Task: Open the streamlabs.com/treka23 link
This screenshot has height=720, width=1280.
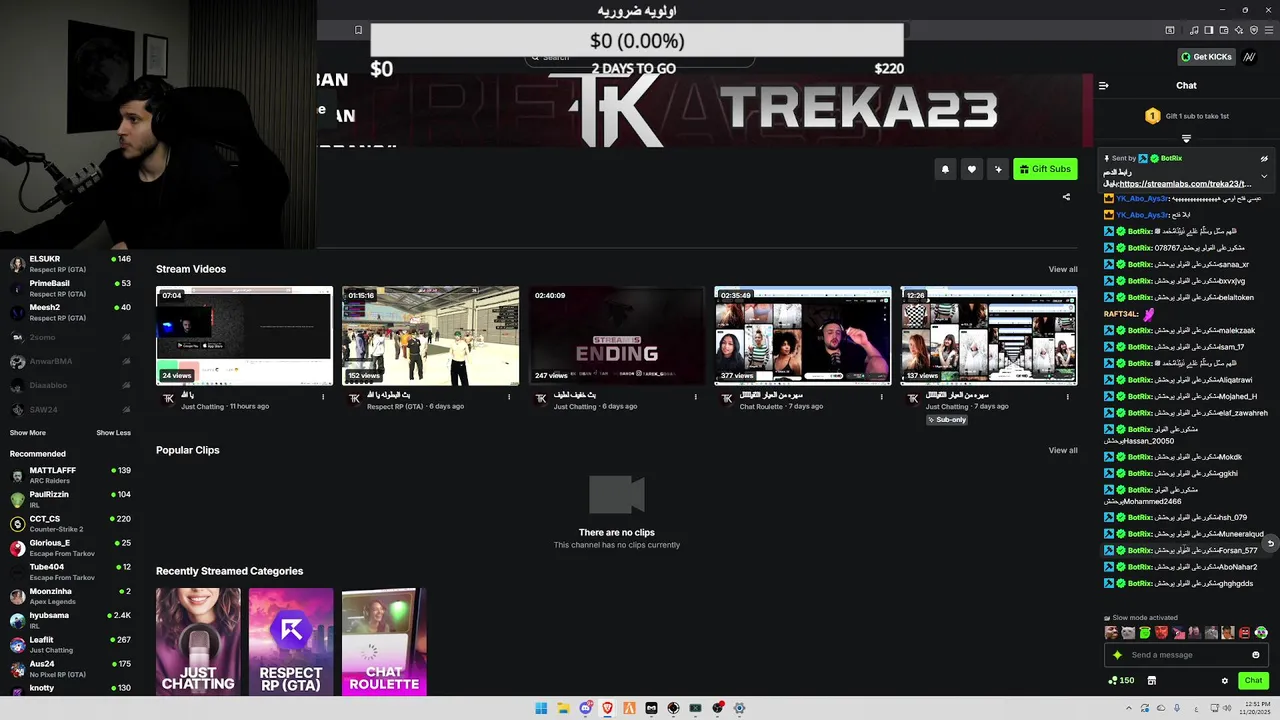Action: click(x=1185, y=184)
